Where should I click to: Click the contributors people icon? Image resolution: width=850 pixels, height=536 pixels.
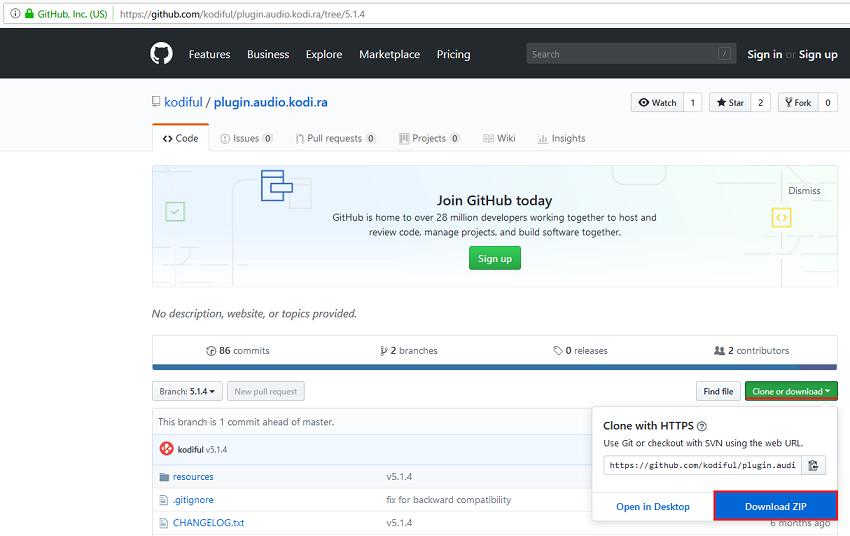[719, 351]
